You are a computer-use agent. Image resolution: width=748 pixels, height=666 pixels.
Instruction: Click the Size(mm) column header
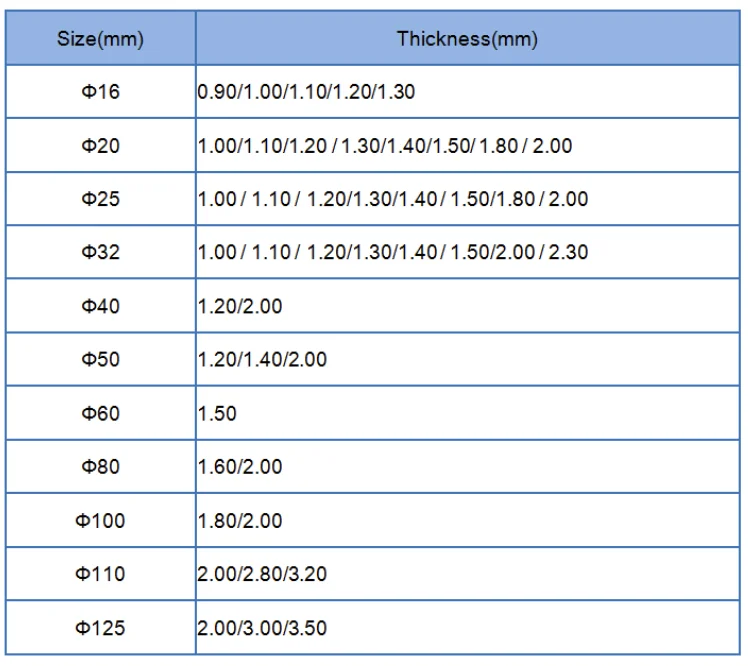point(100,40)
